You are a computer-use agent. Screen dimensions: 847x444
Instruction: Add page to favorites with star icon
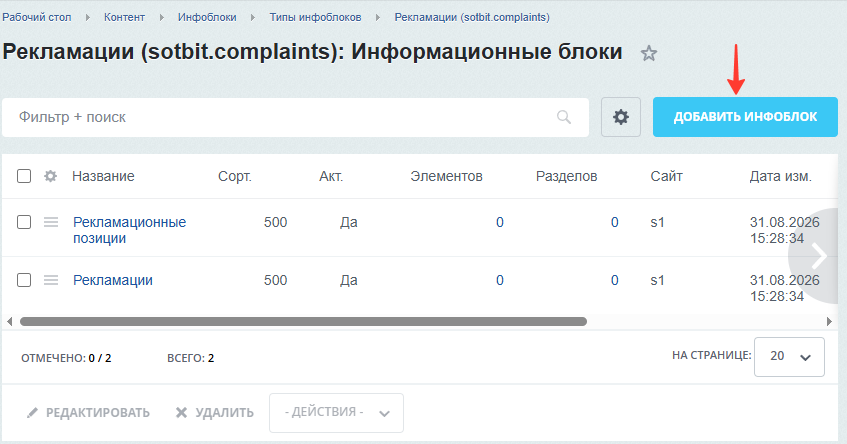click(649, 53)
